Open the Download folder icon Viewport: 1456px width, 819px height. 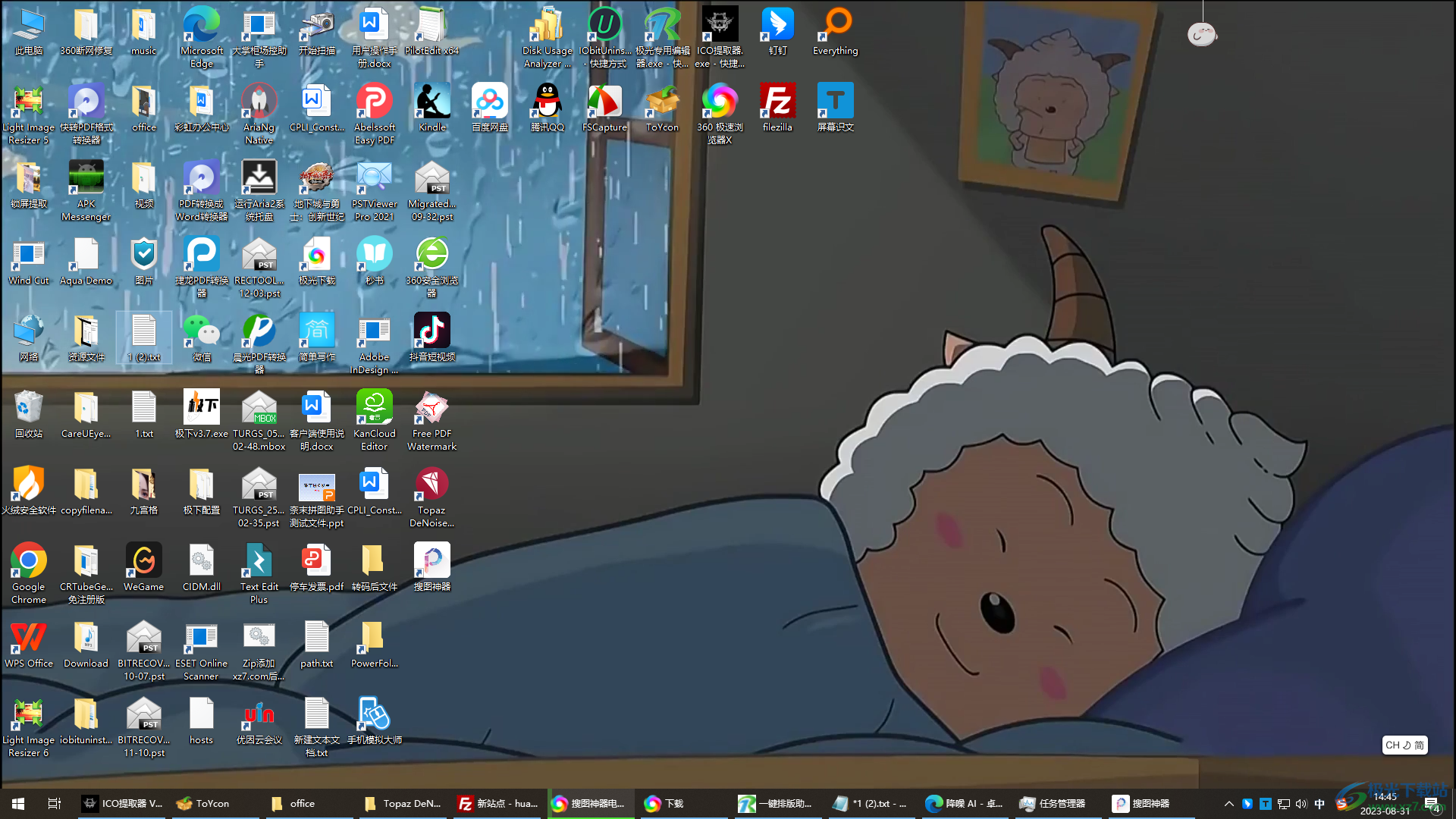pos(86,644)
